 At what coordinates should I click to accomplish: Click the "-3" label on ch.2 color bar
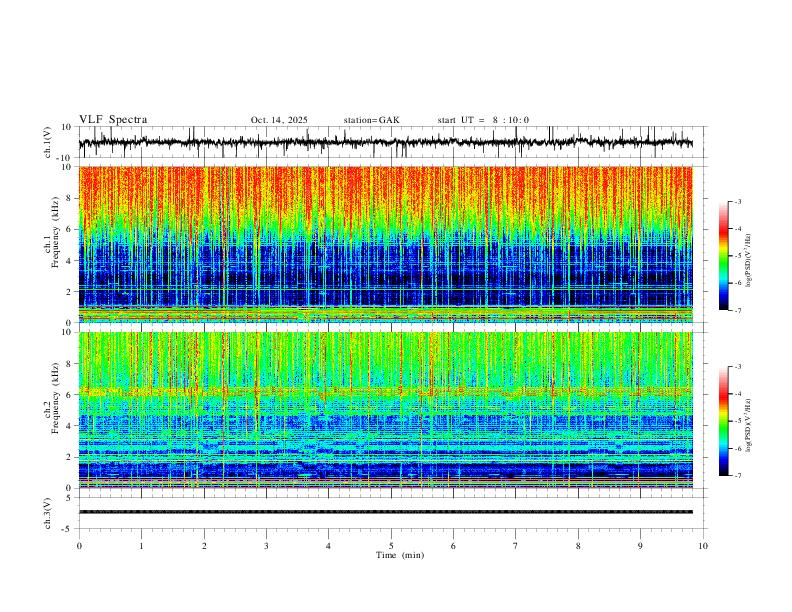pyautogui.click(x=737, y=367)
